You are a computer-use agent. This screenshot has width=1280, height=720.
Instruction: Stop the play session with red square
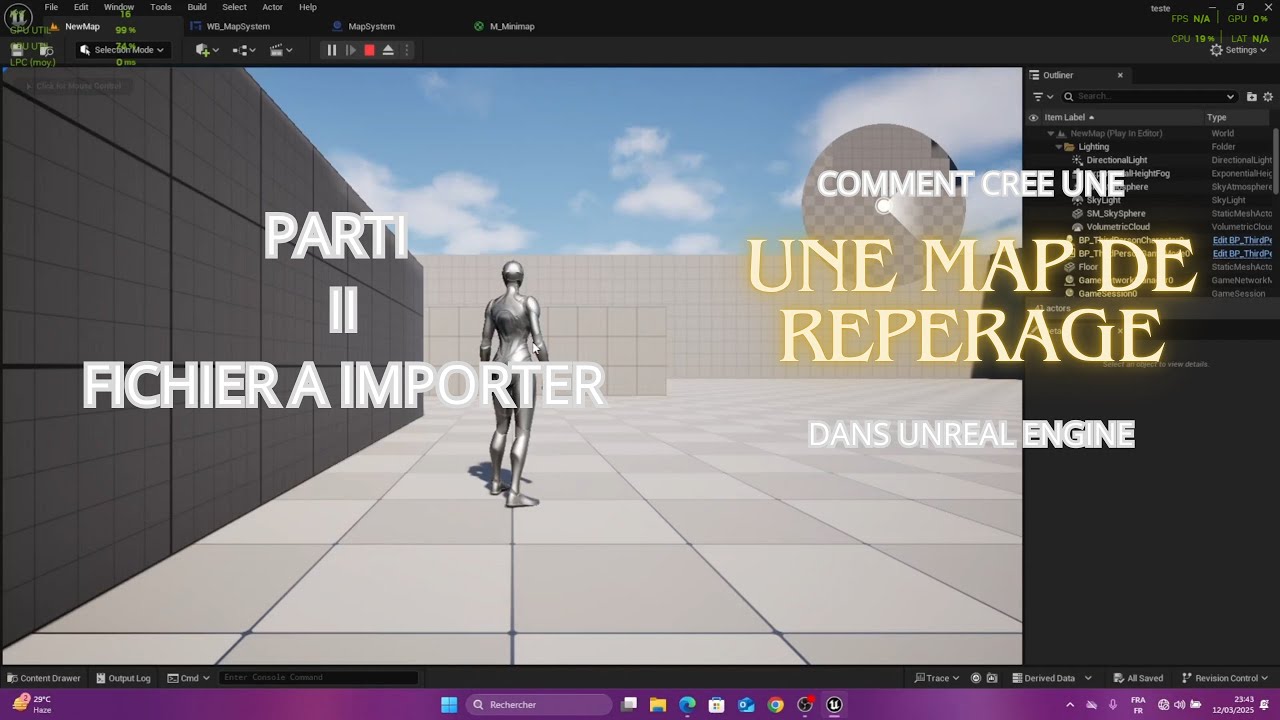click(369, 50)
